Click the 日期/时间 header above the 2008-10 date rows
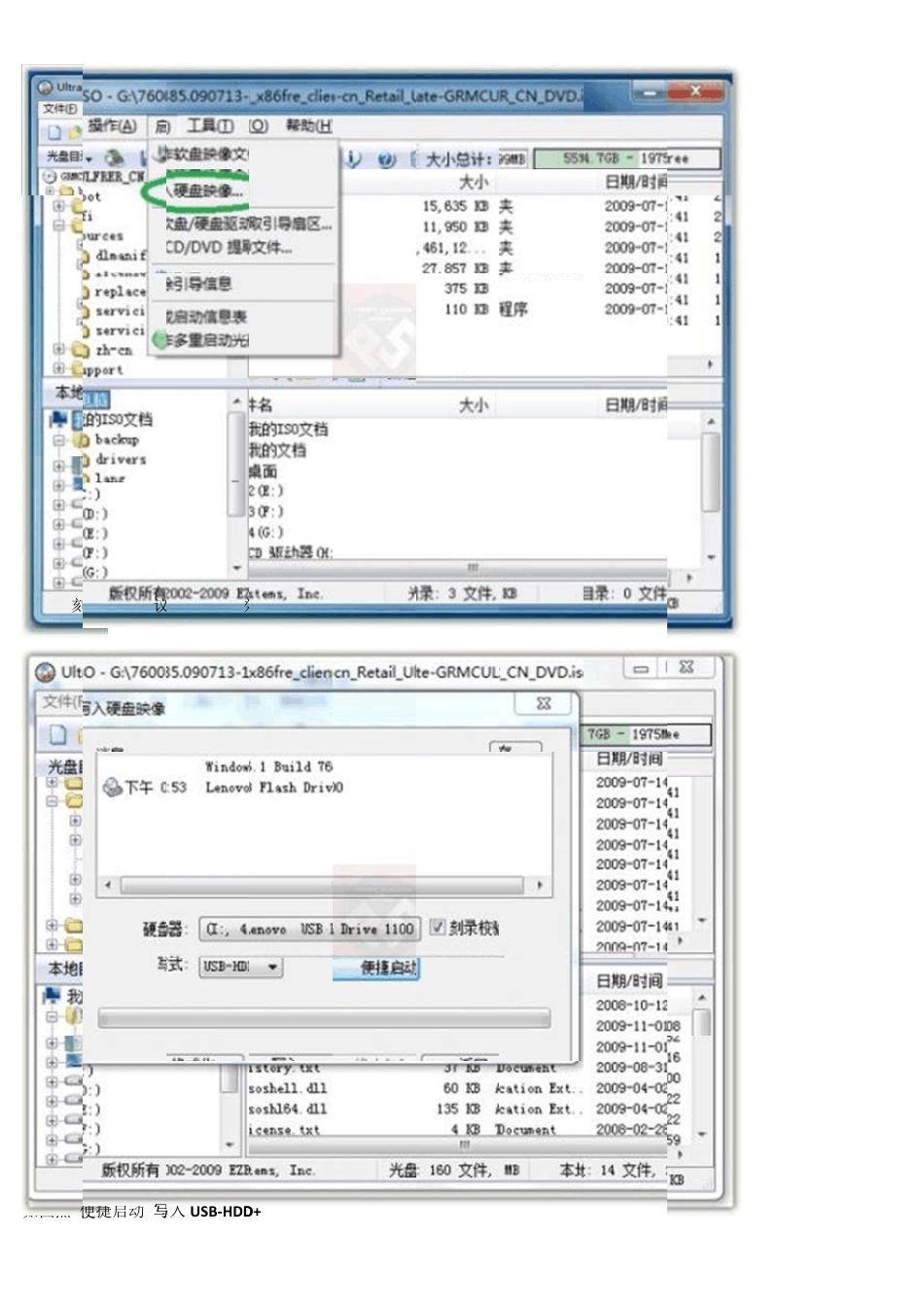 tap(629, 980)
